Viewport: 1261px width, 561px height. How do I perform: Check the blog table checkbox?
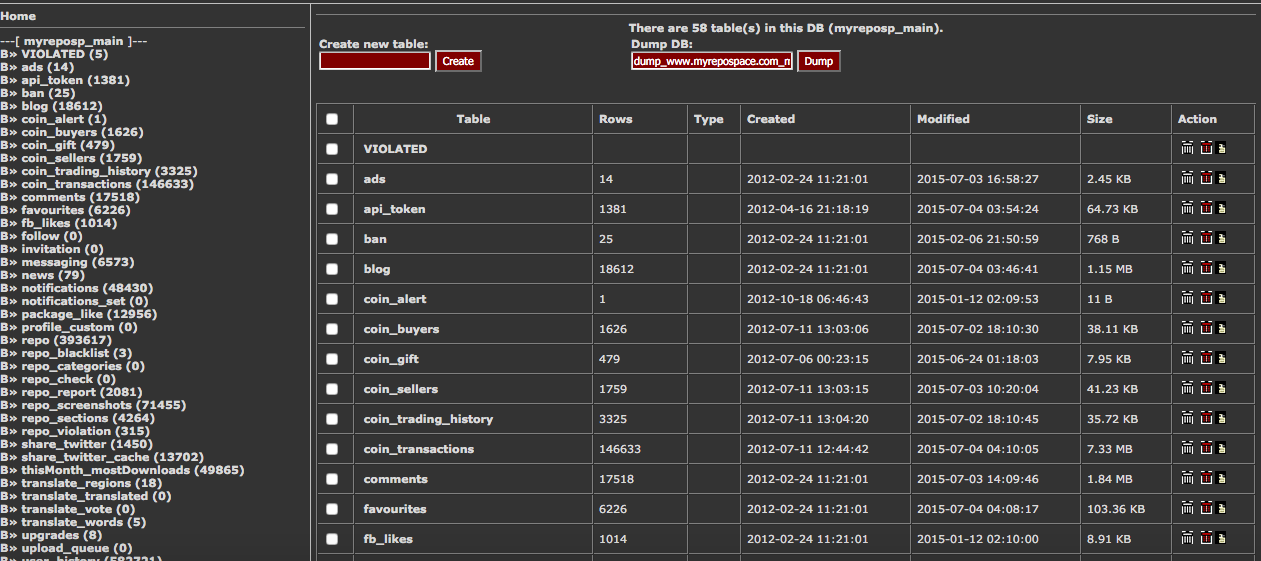click(332, 269)
